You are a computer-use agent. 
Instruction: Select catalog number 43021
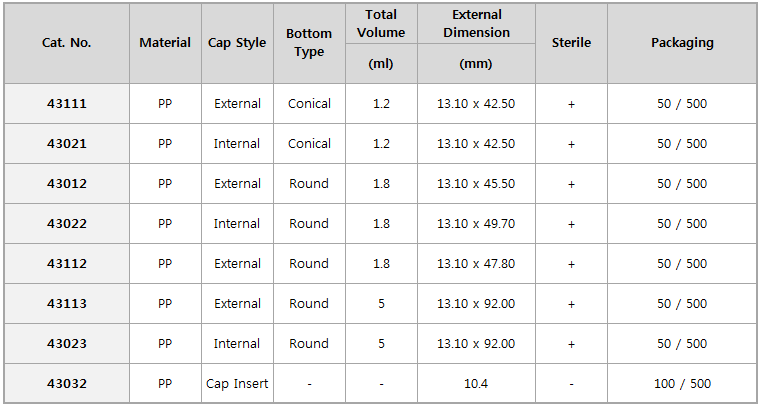click(67, 144)
